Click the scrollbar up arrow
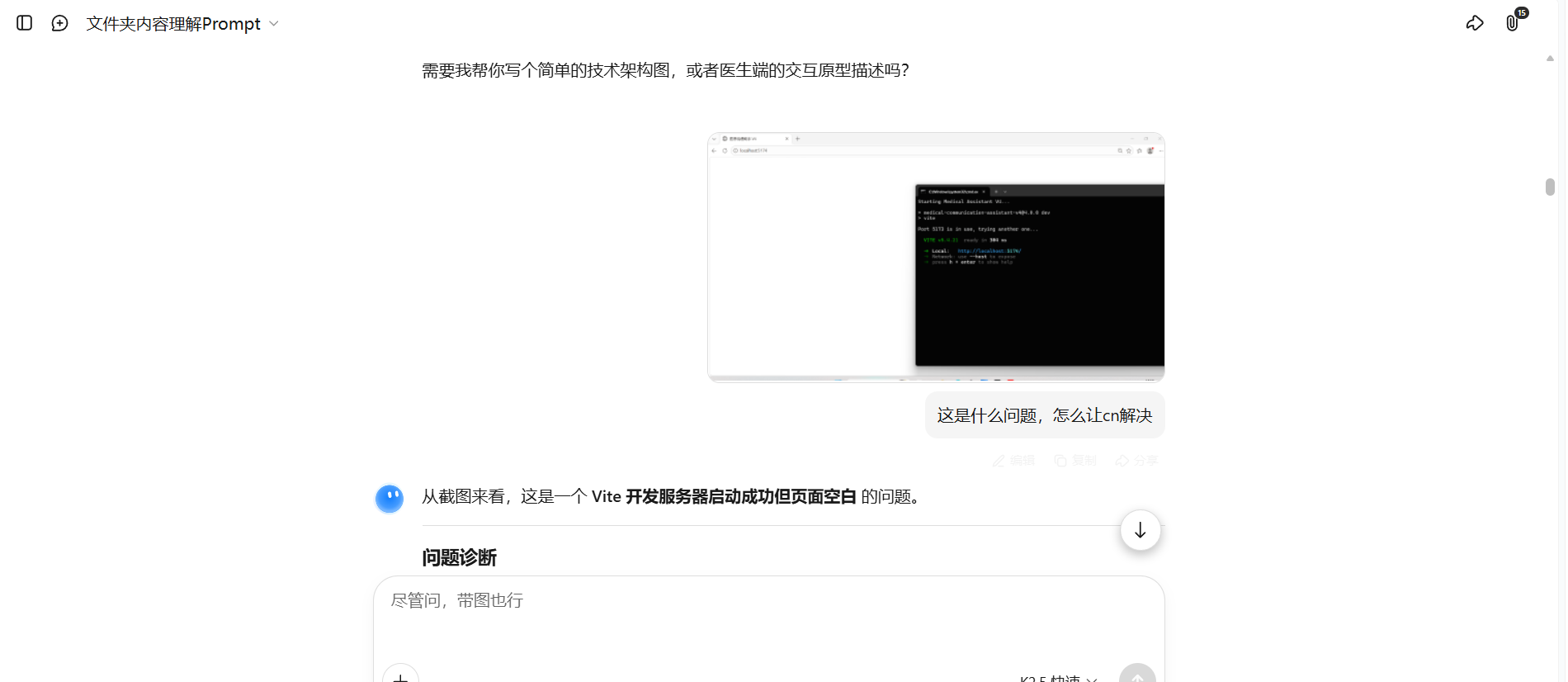 click(x=1550, y=59)
